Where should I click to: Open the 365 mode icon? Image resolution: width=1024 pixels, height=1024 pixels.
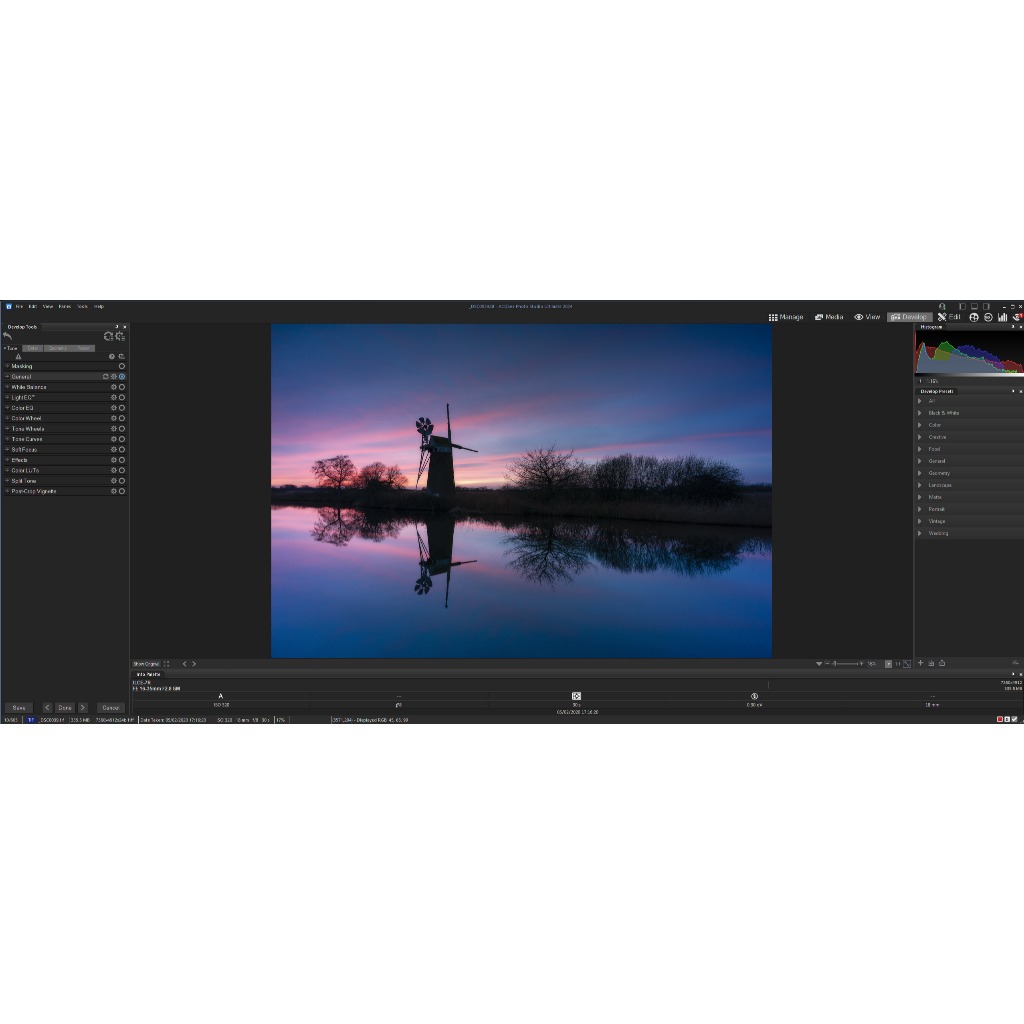(988, 317)
